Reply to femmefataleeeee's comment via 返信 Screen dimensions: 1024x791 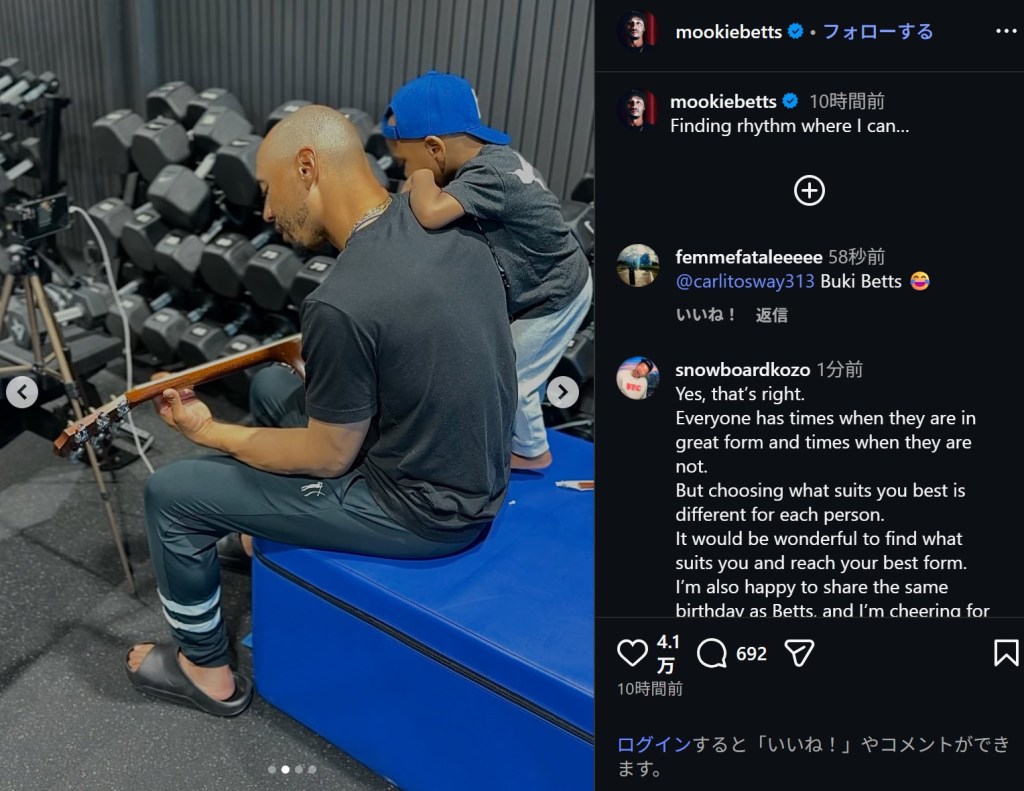(771, 315)
